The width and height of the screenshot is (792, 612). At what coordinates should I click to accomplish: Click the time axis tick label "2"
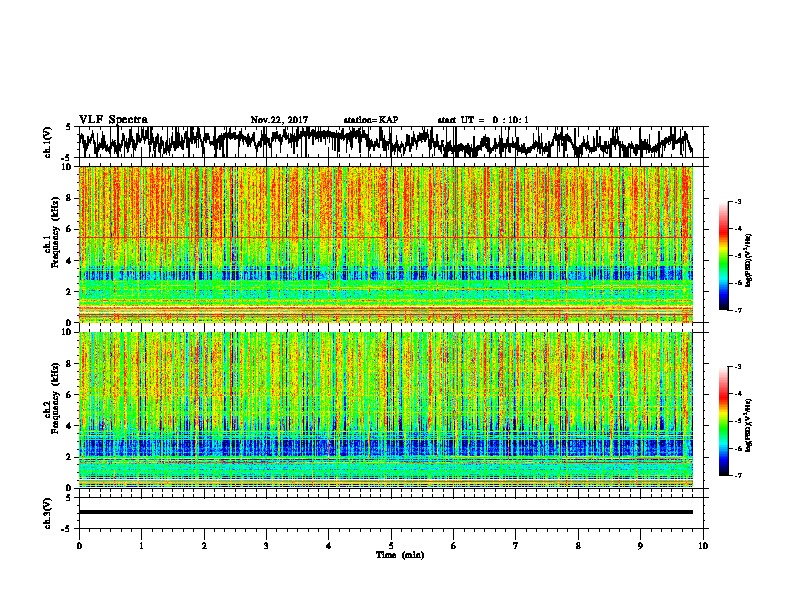point(204,546)
